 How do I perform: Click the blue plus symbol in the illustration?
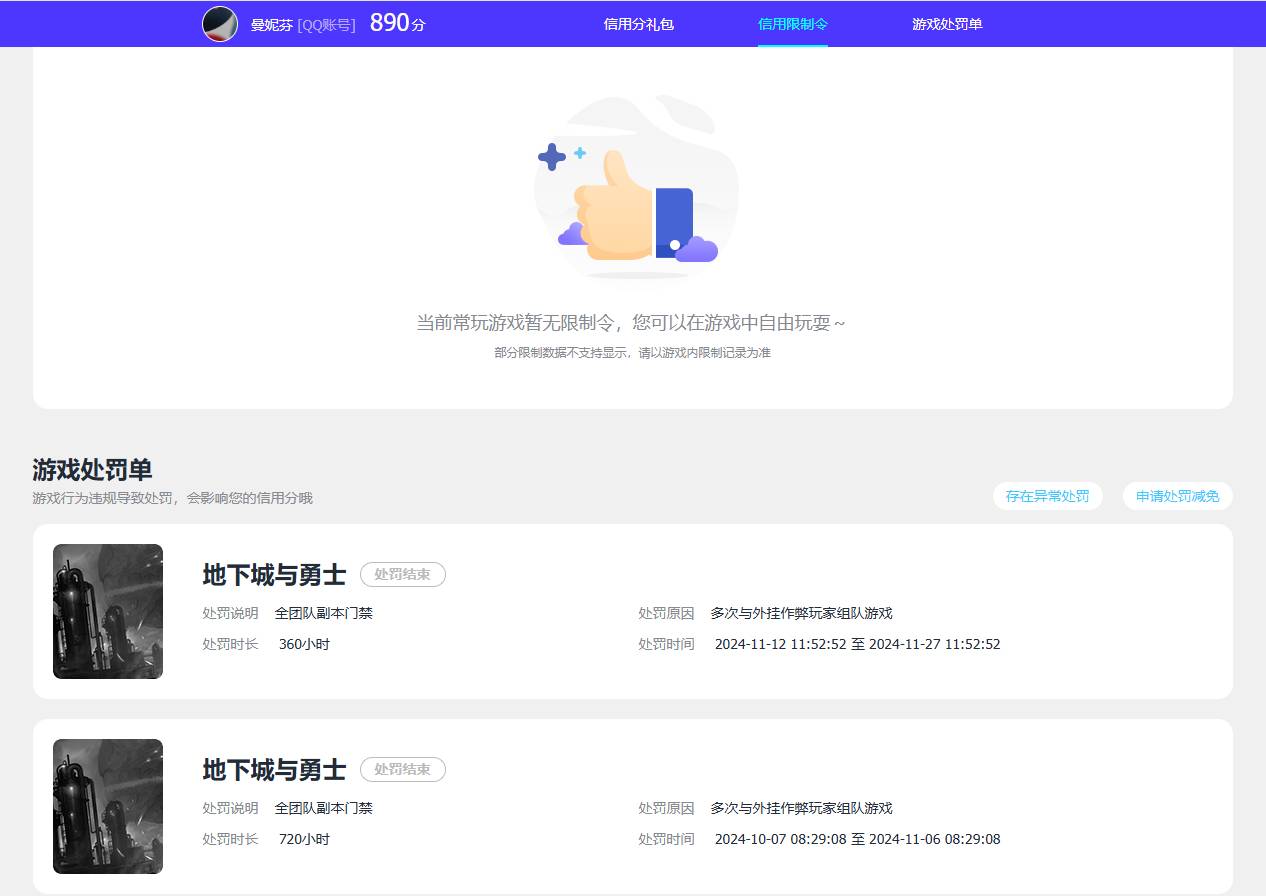551,156
